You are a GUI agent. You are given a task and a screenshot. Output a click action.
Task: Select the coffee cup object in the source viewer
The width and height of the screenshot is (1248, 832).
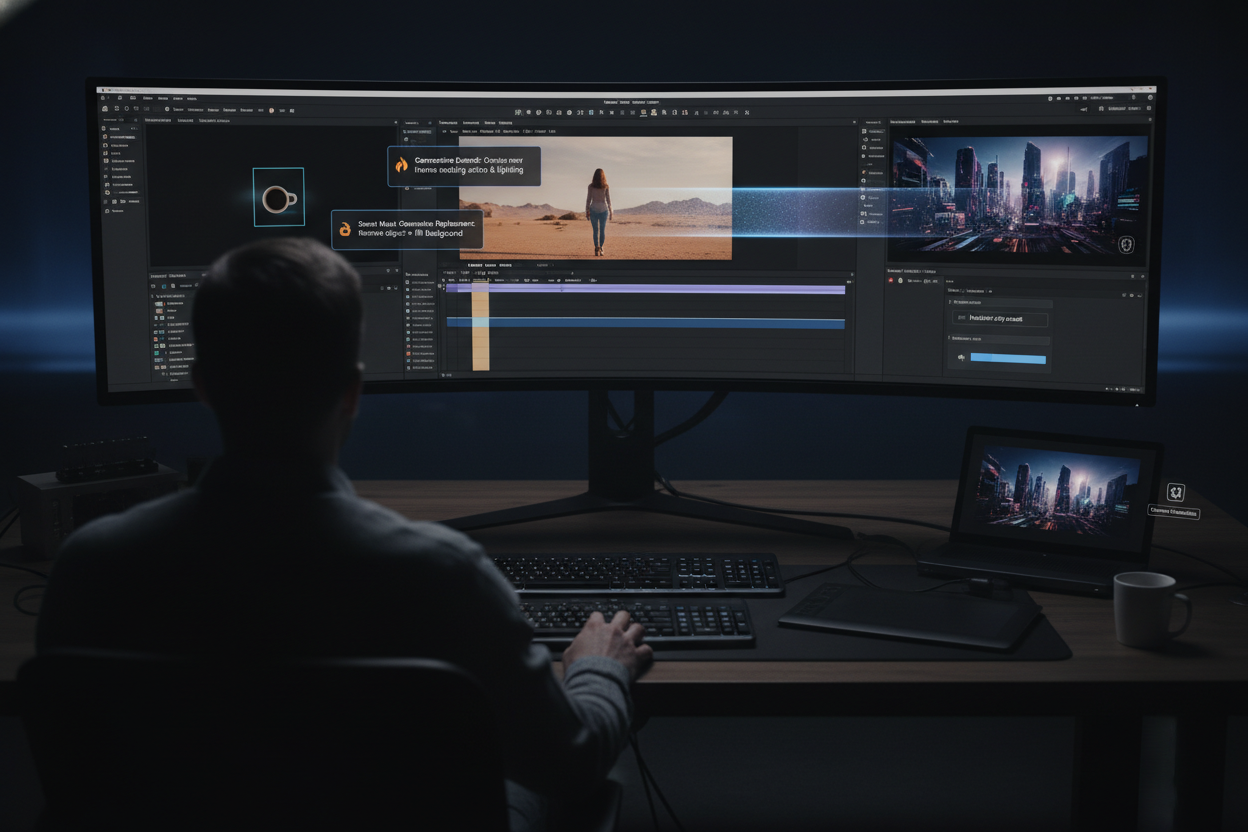(278, 198)
